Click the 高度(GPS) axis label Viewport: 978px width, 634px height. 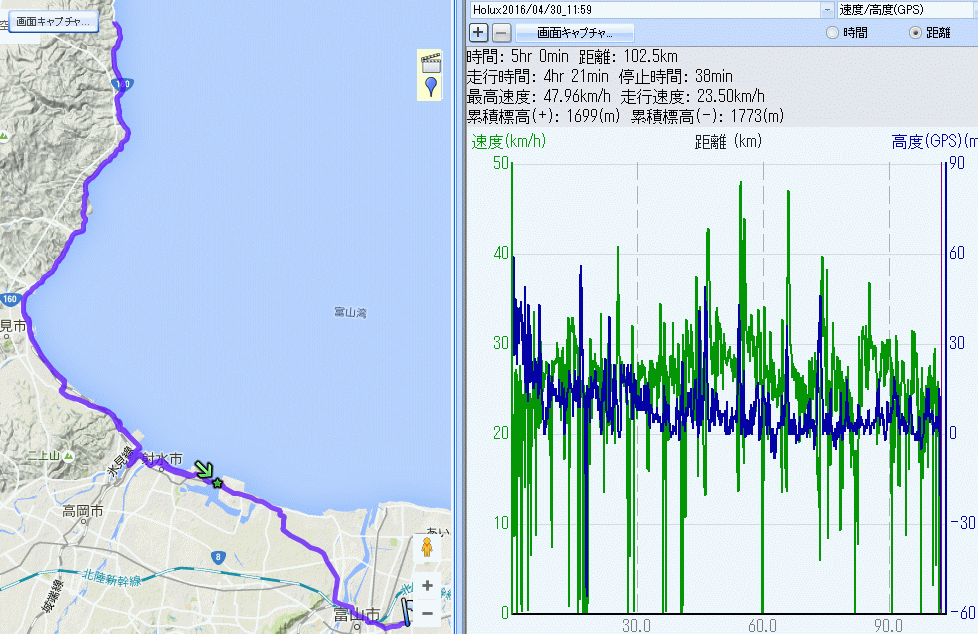tap(932, 142)
